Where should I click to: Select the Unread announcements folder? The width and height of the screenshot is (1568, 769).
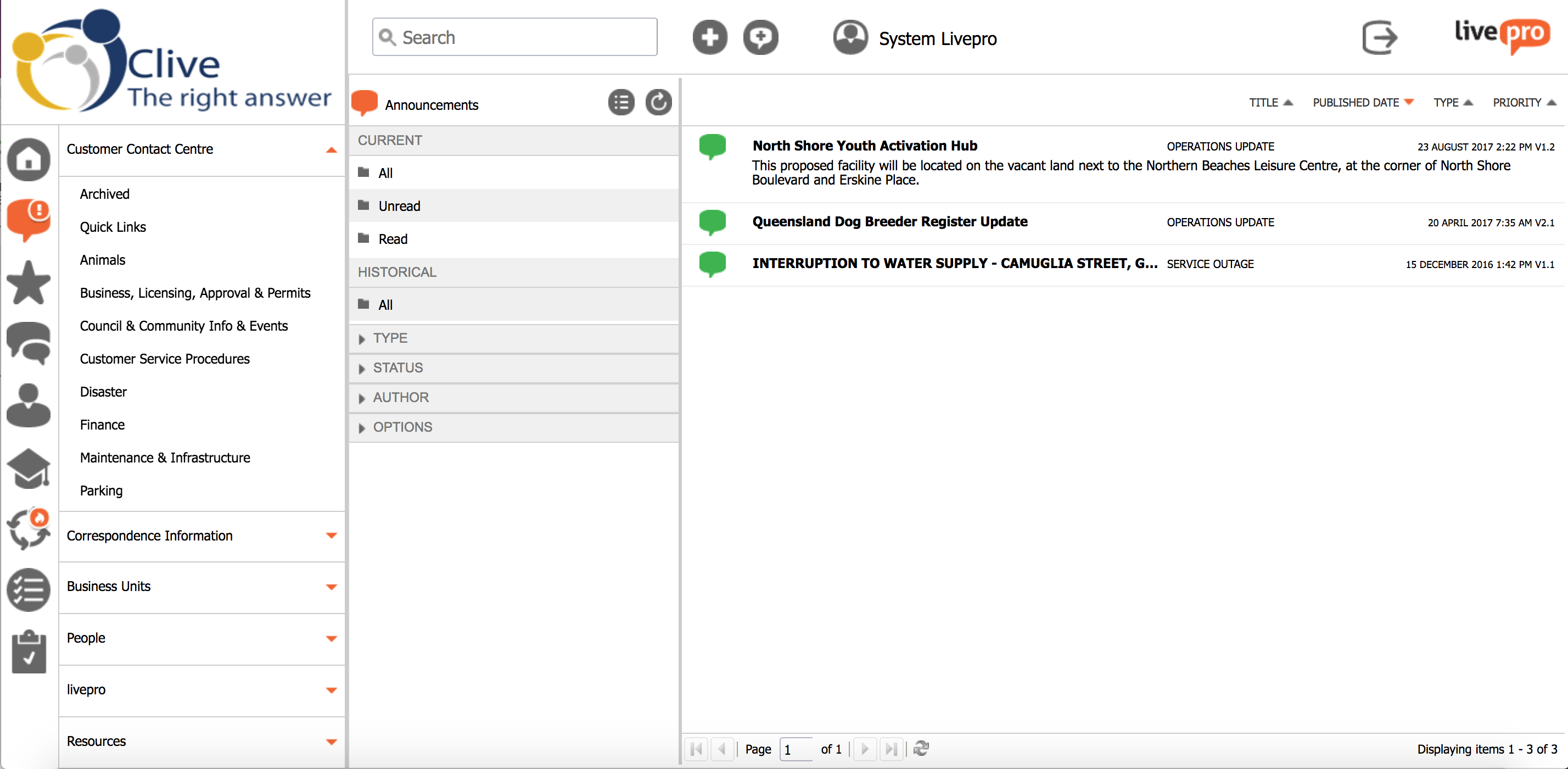(399, 206)
